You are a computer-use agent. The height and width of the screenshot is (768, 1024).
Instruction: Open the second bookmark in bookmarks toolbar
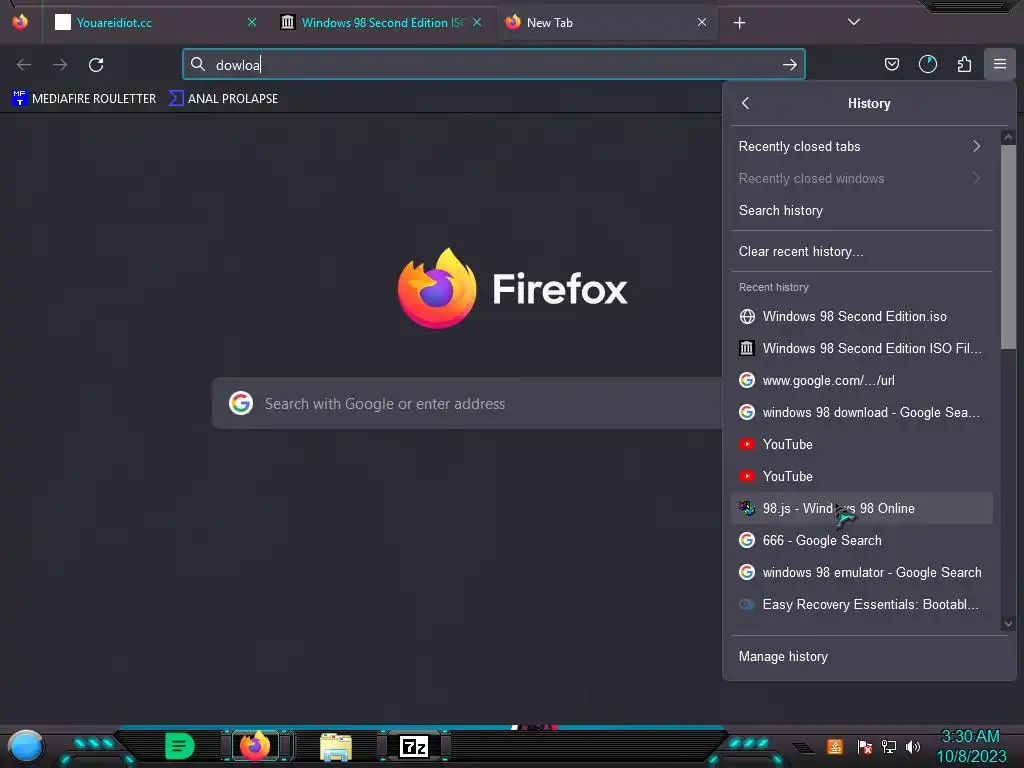(223, 99)
